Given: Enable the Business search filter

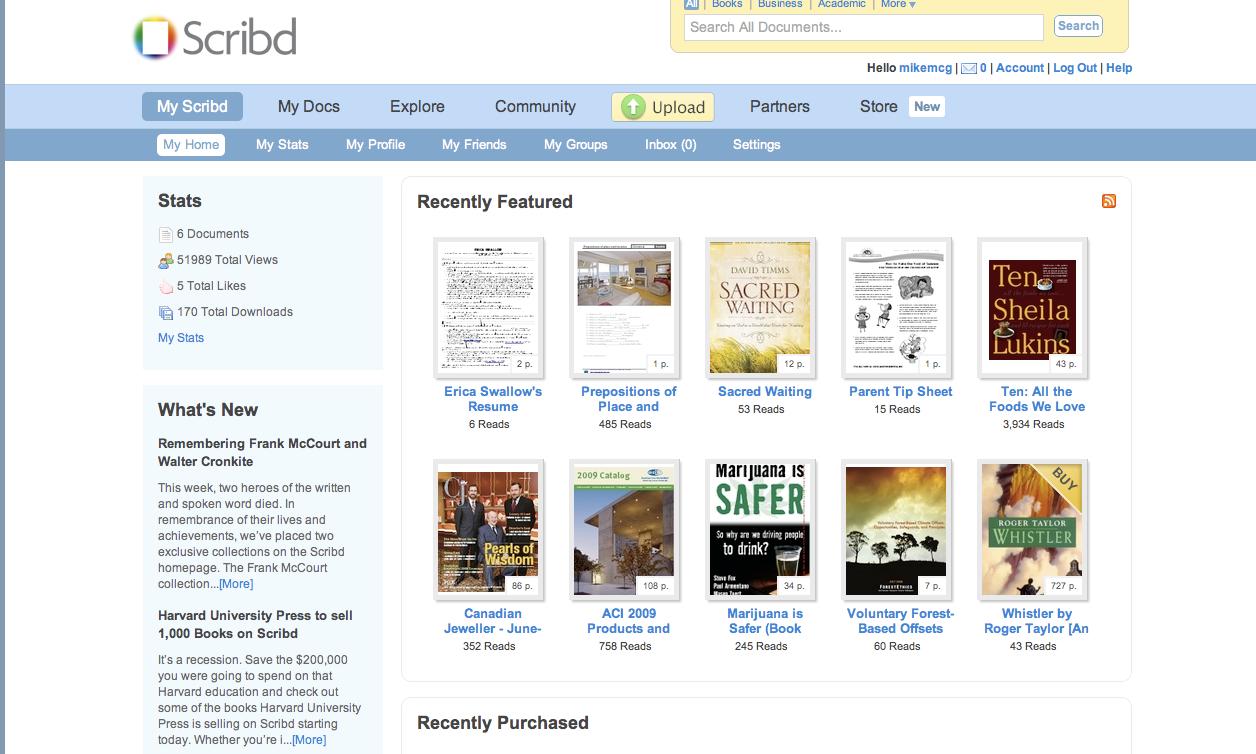Looking at the screenshot, I should click(779, 4).
